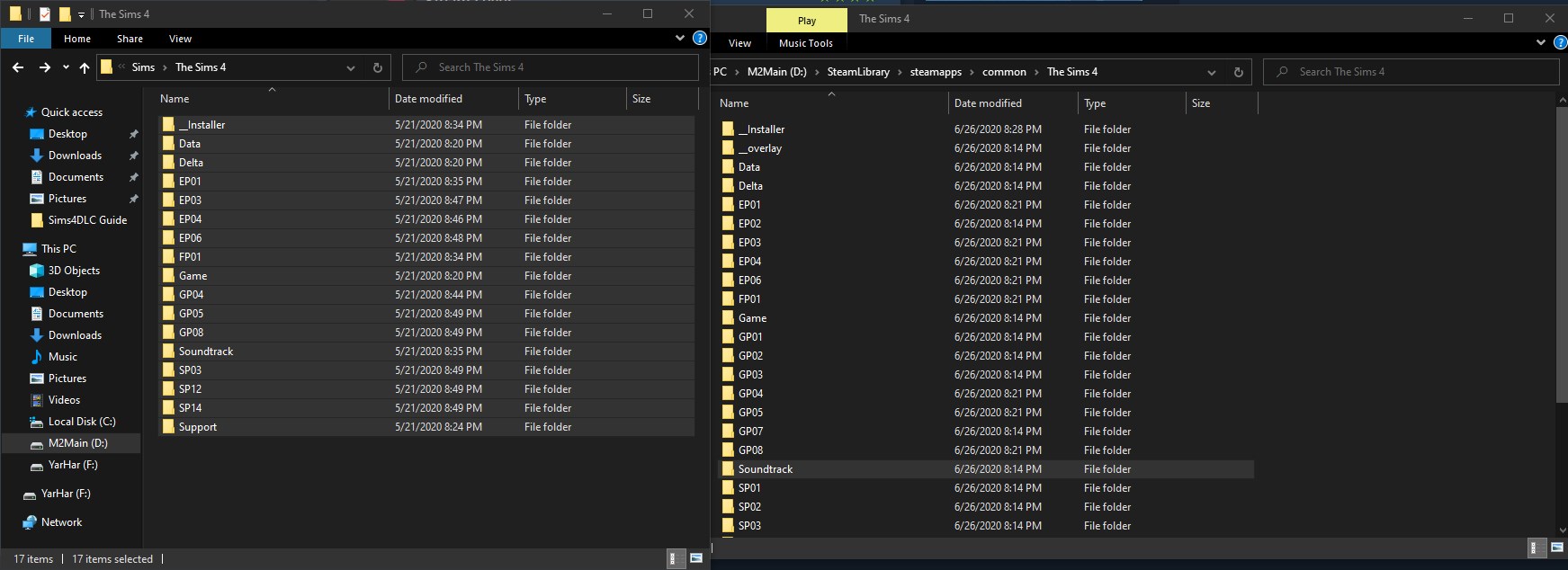Select Soundtrack folder in right window
The height and width of the screenshot is (570, 1568).
click(x=986, y=469)
